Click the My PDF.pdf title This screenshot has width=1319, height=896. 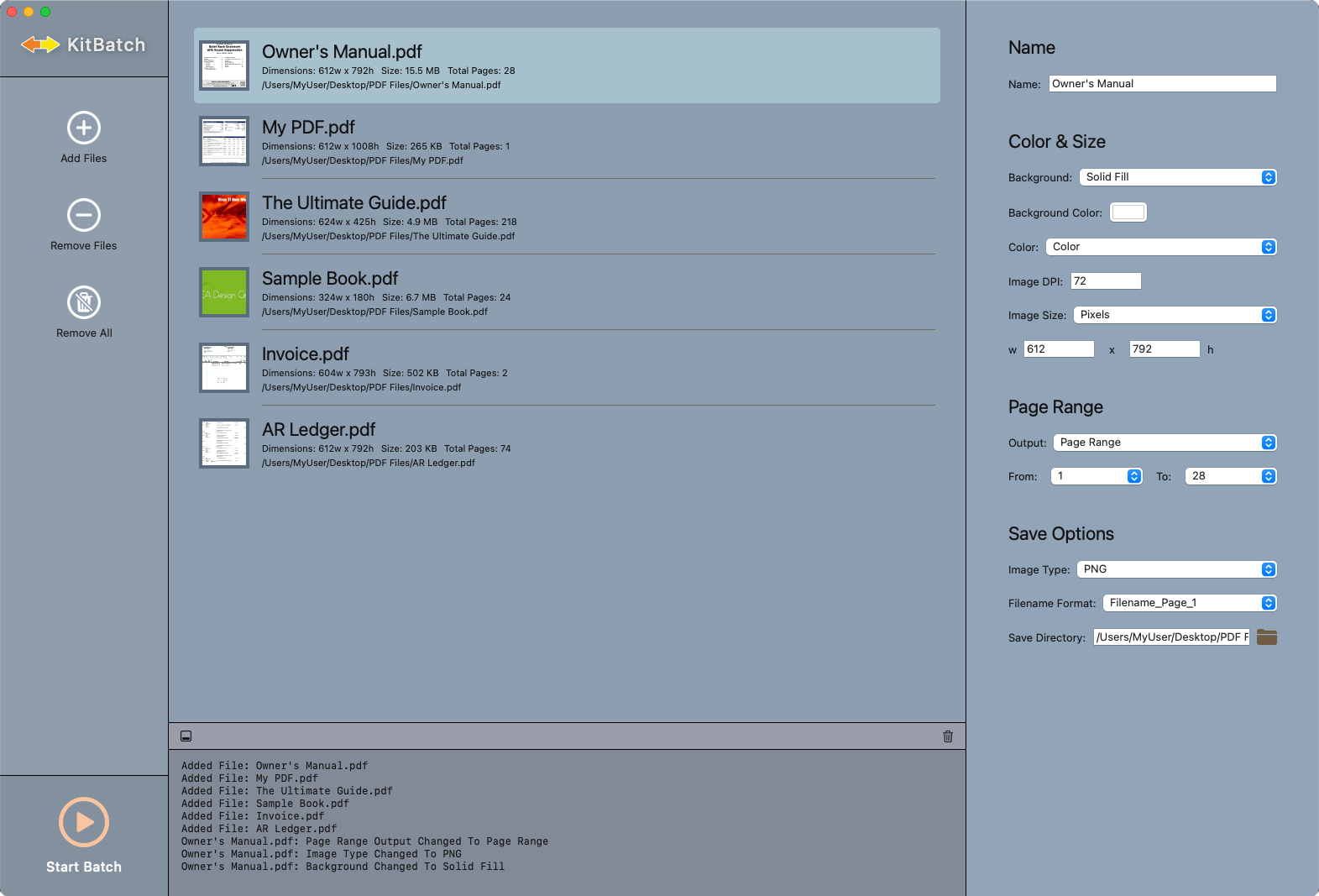tap(308, 128)
